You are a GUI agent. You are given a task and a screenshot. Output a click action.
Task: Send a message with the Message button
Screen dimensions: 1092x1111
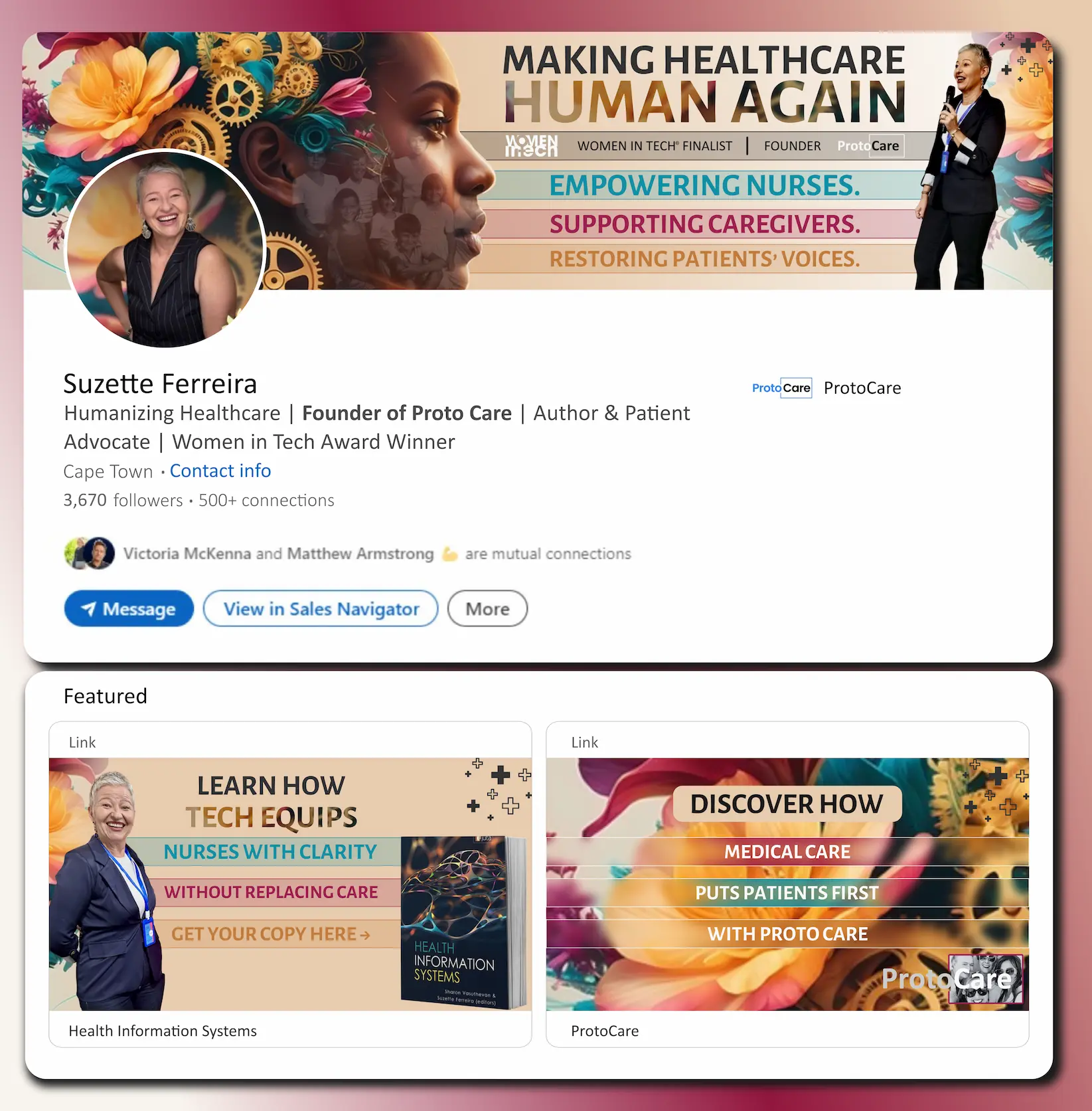click(129, 608)
